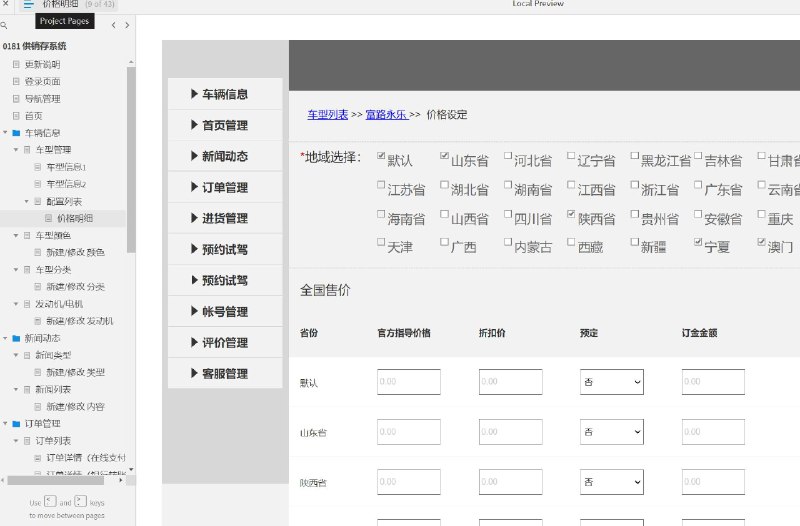
Task: Open 新建/修改 类型 page
Action: pyautogui.click(x=75, y=372)
